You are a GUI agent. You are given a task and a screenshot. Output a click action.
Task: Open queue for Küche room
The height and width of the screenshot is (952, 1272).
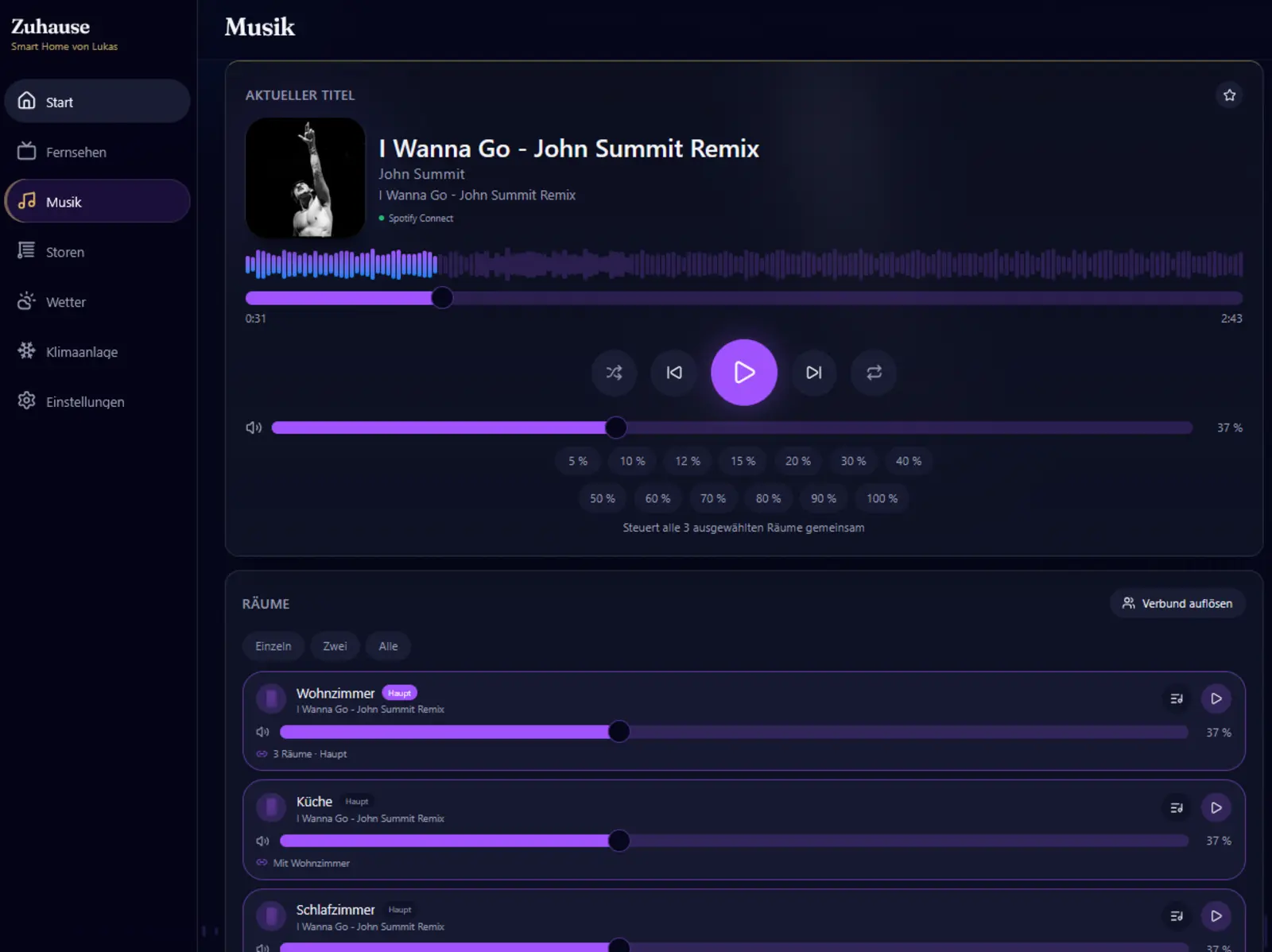[1177, 807]
